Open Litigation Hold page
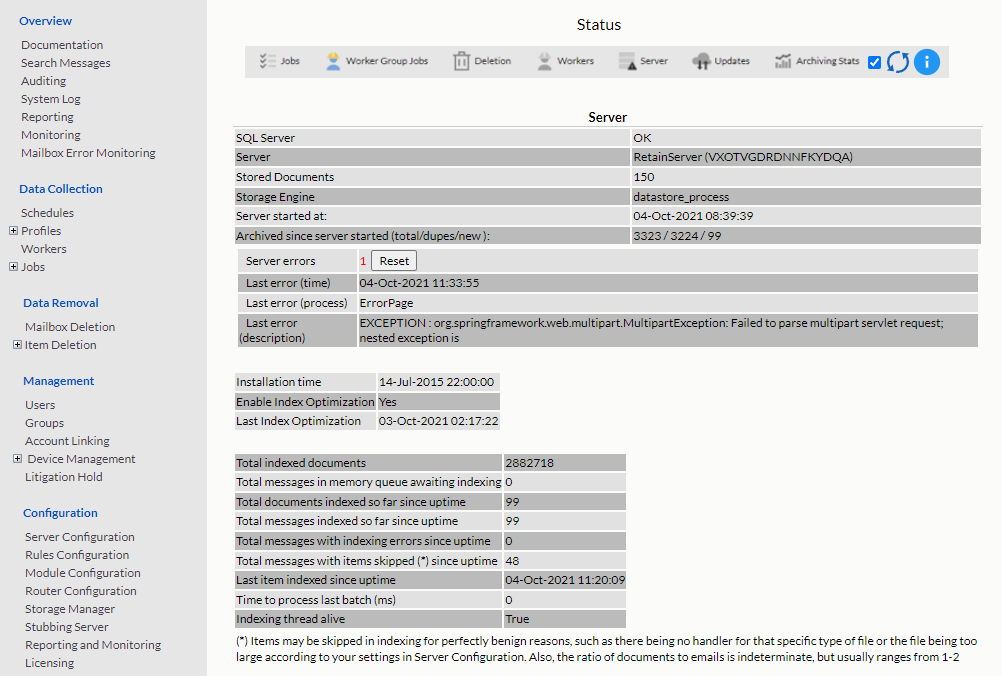Viewport: 1002px width, 676px height. [64, 477]
